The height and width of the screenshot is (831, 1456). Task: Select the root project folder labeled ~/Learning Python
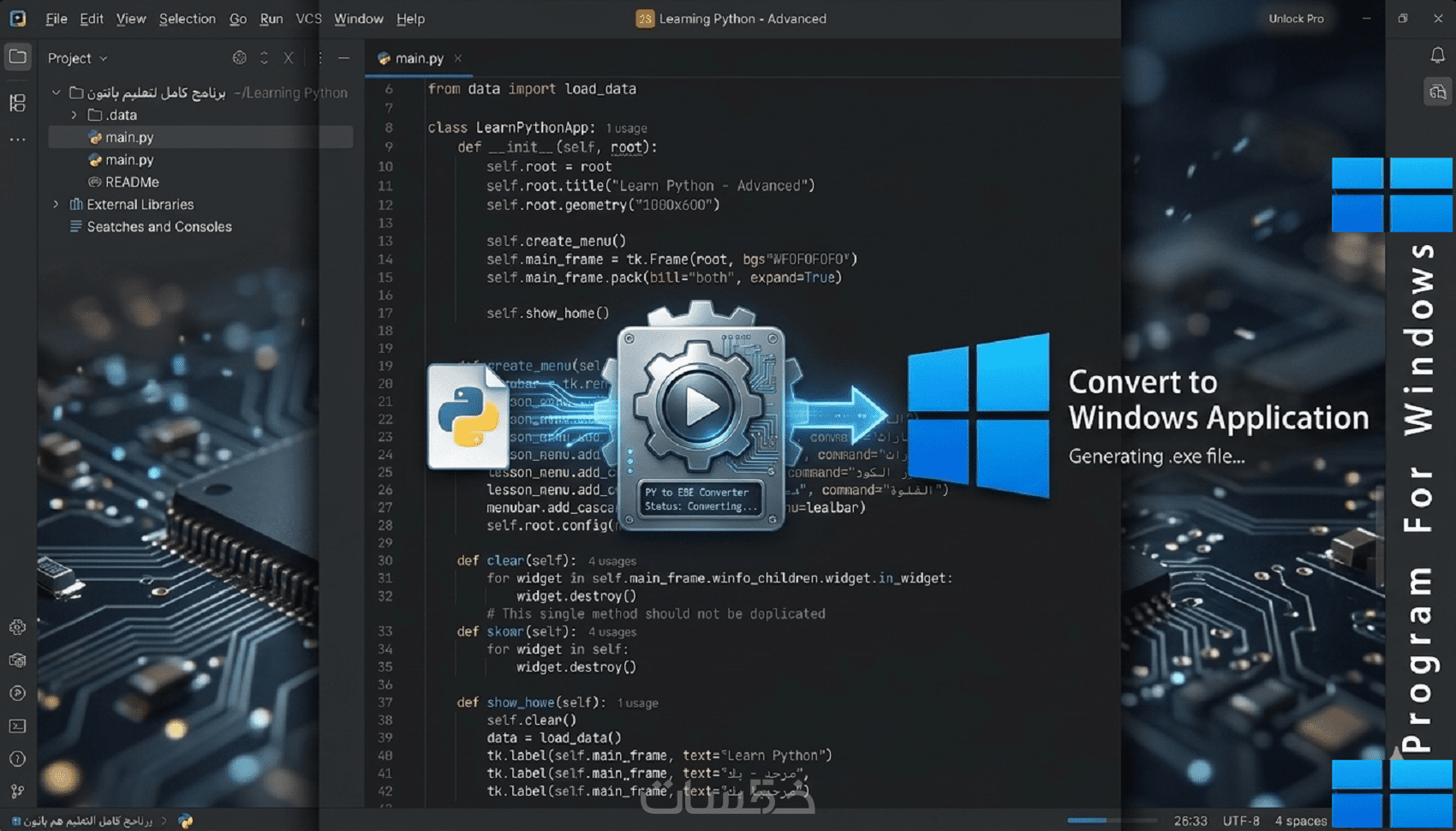pos(200,93)
